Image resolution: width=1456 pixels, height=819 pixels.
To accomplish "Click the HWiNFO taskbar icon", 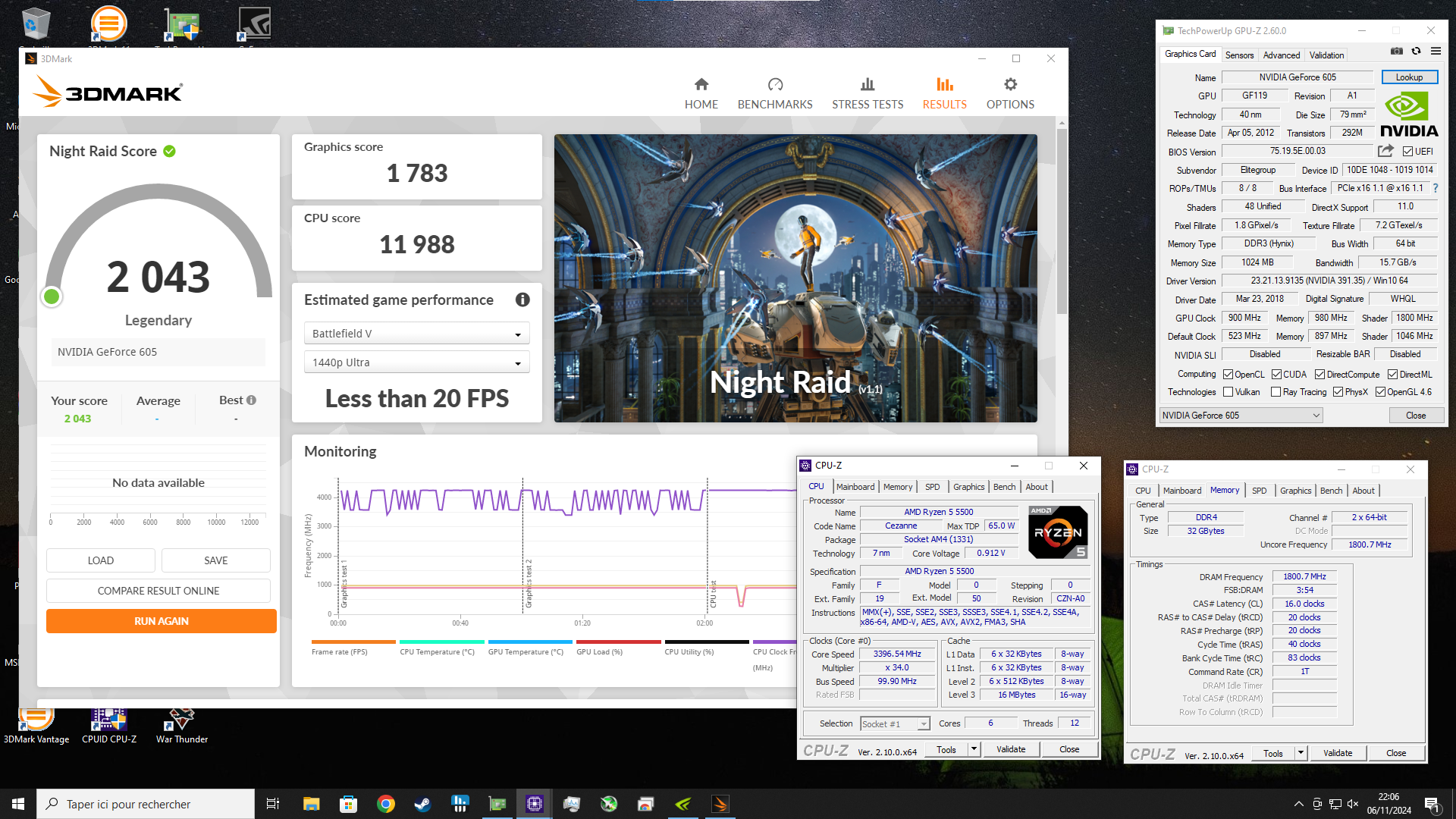I will tap(460, 804).
